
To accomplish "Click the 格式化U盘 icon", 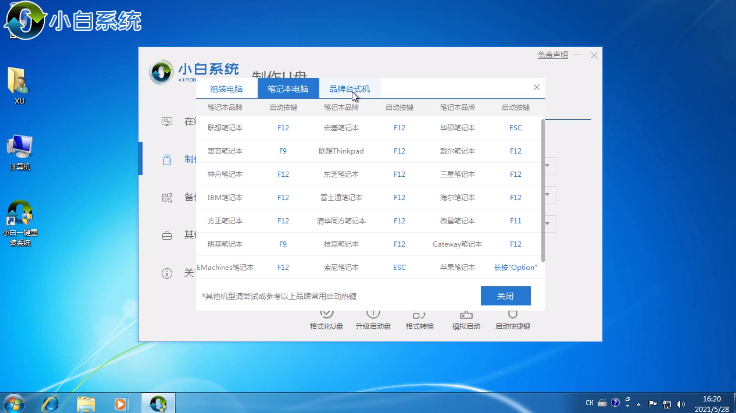I will point(326,318).
